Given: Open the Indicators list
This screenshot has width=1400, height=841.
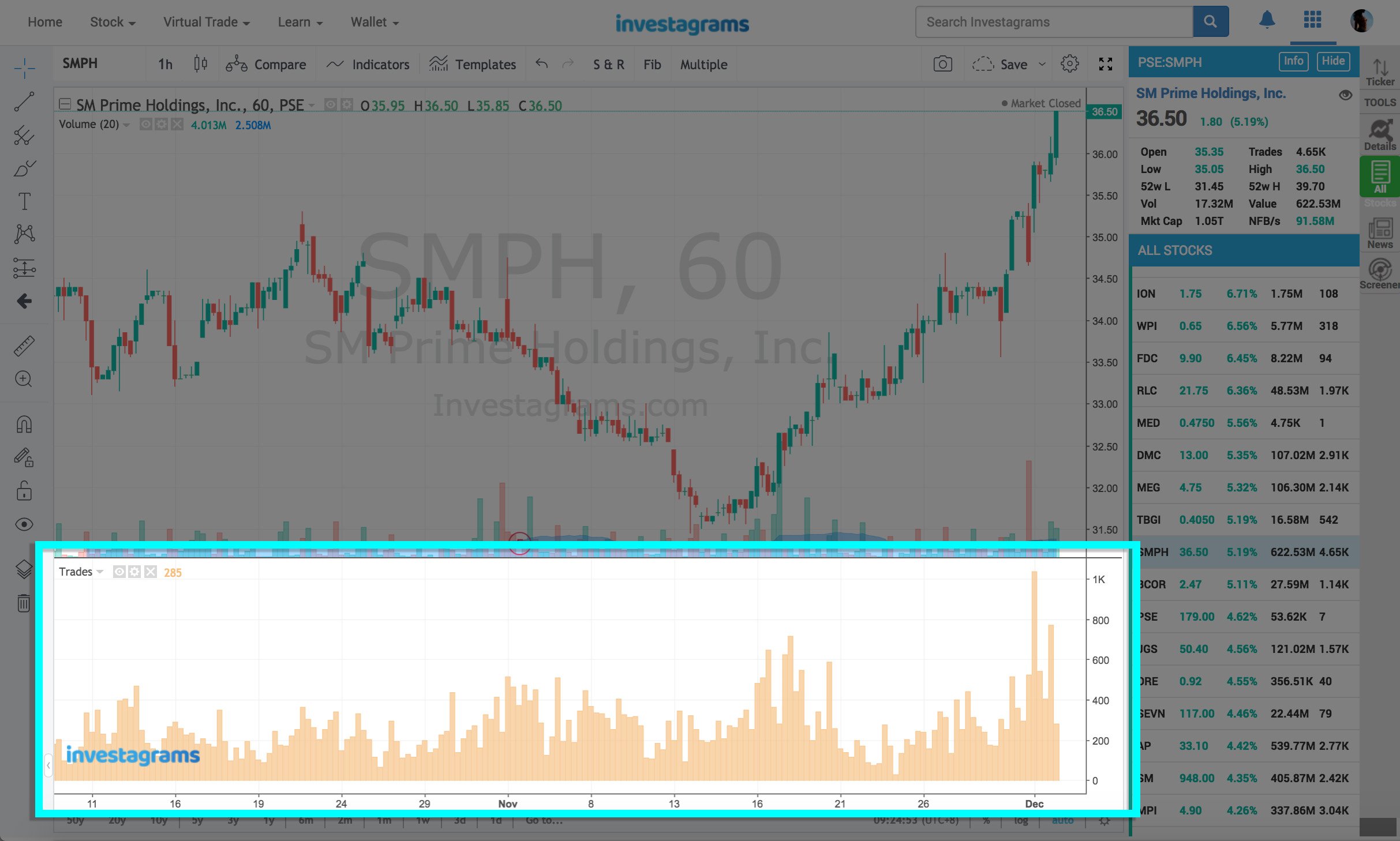Looking at the screenshot, I should point(368,64).
